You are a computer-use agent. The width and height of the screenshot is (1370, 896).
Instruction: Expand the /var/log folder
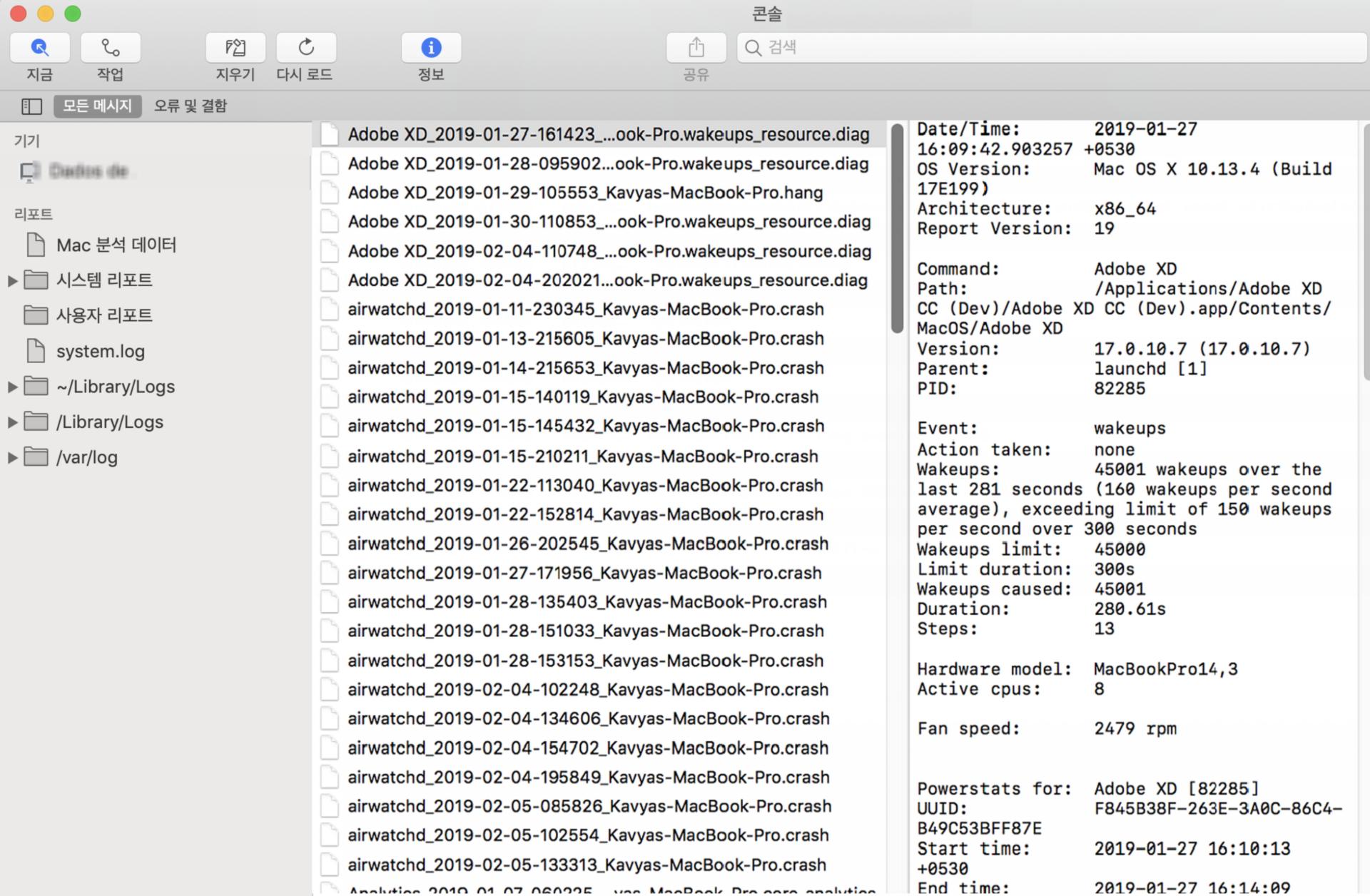click(12, 458)
